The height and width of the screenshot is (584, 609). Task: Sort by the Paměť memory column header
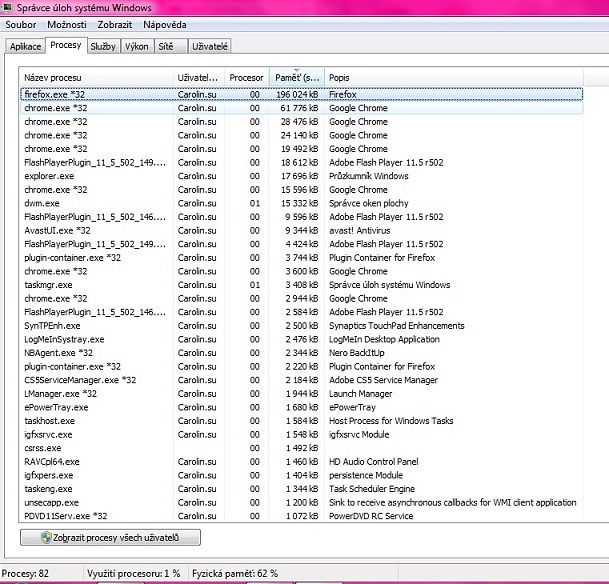coord(297,77)
